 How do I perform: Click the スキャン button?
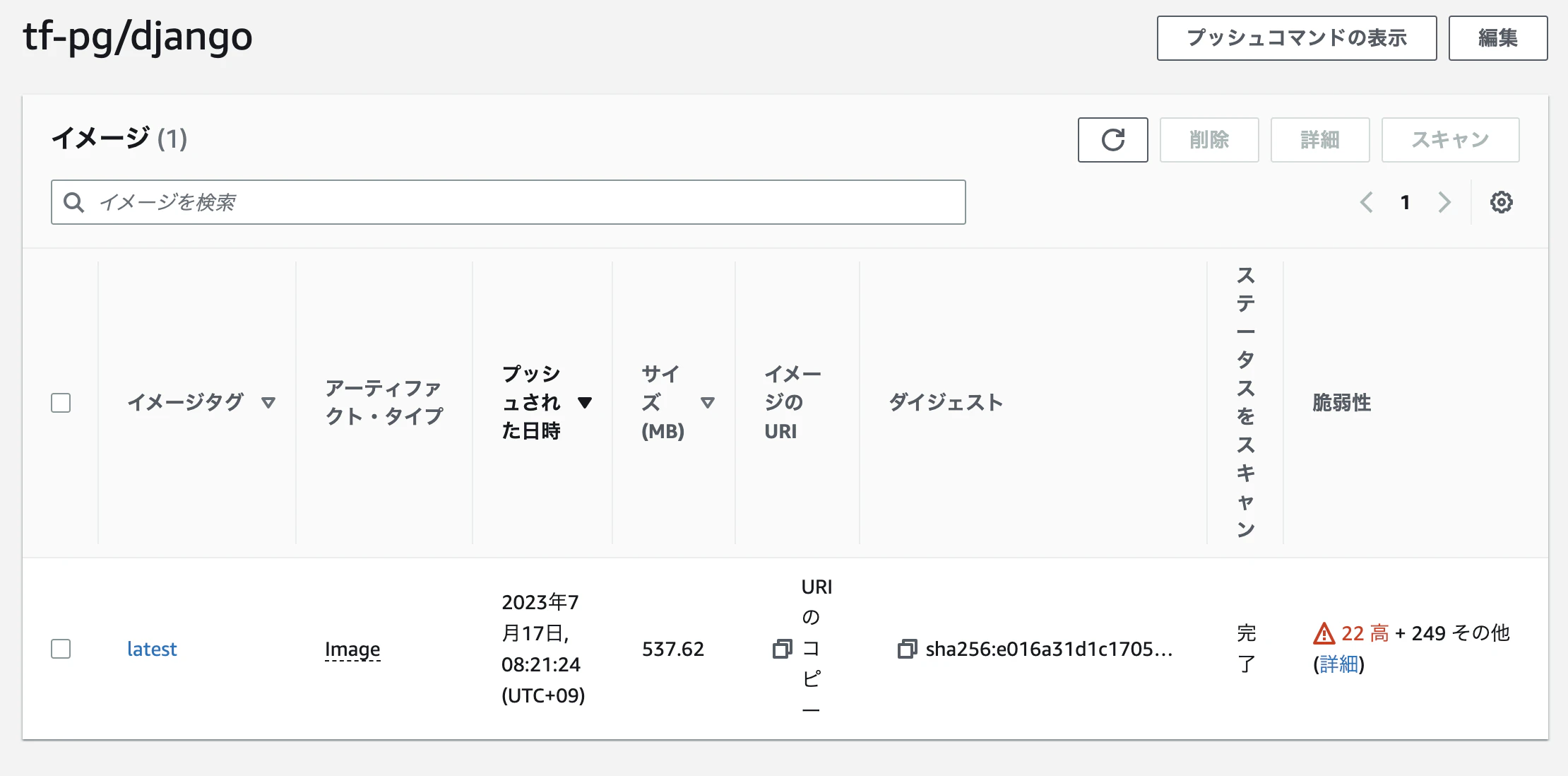click(1451, 140)
